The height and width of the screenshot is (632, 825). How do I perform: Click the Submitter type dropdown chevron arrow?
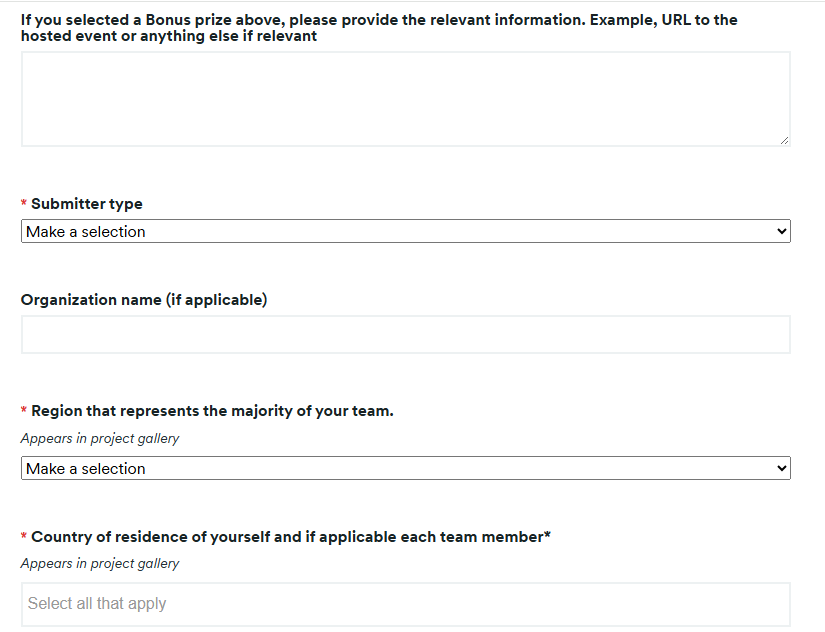pos(781,231)
